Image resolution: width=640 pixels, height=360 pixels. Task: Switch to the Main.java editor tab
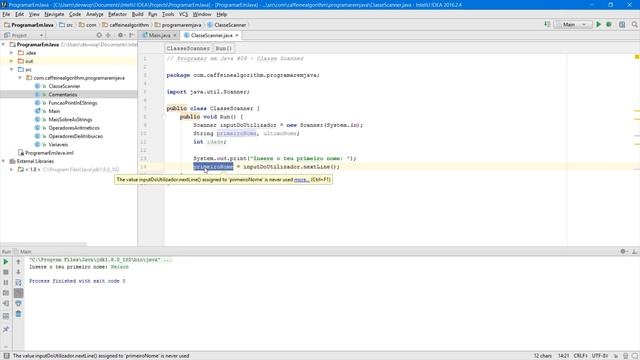click(x=159, y=36)
